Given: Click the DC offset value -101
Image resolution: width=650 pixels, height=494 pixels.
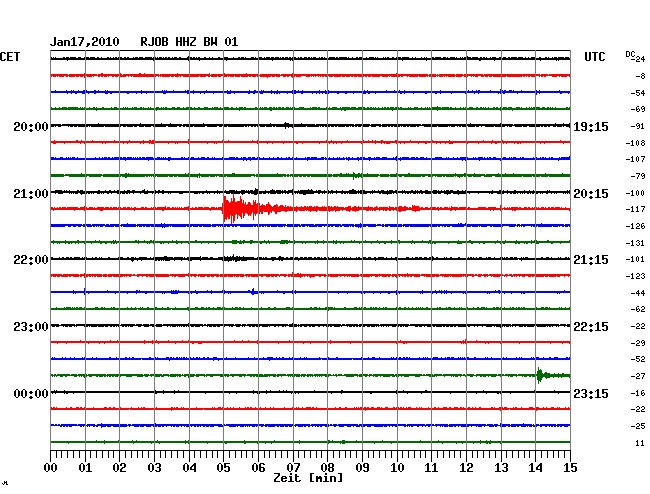Looking at the screenshot, I should pos(635,259).
